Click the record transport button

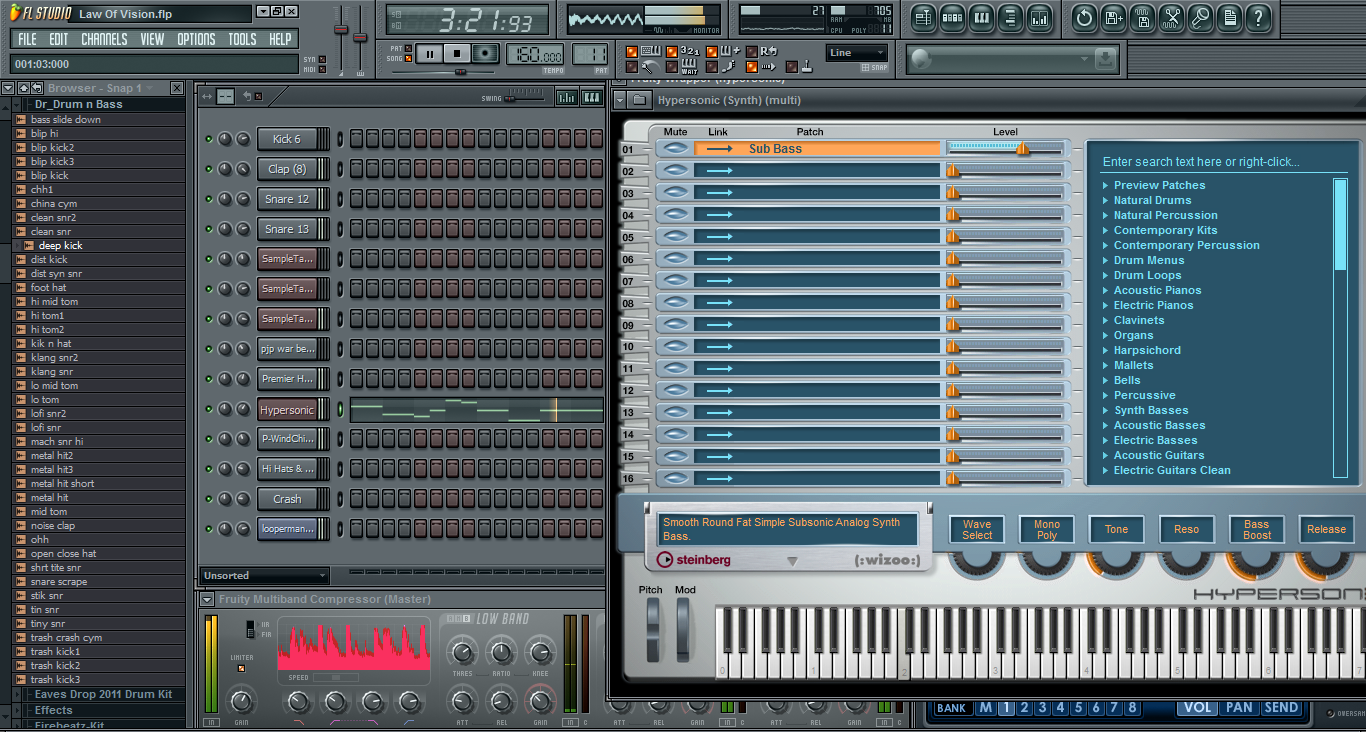(486, 54)
